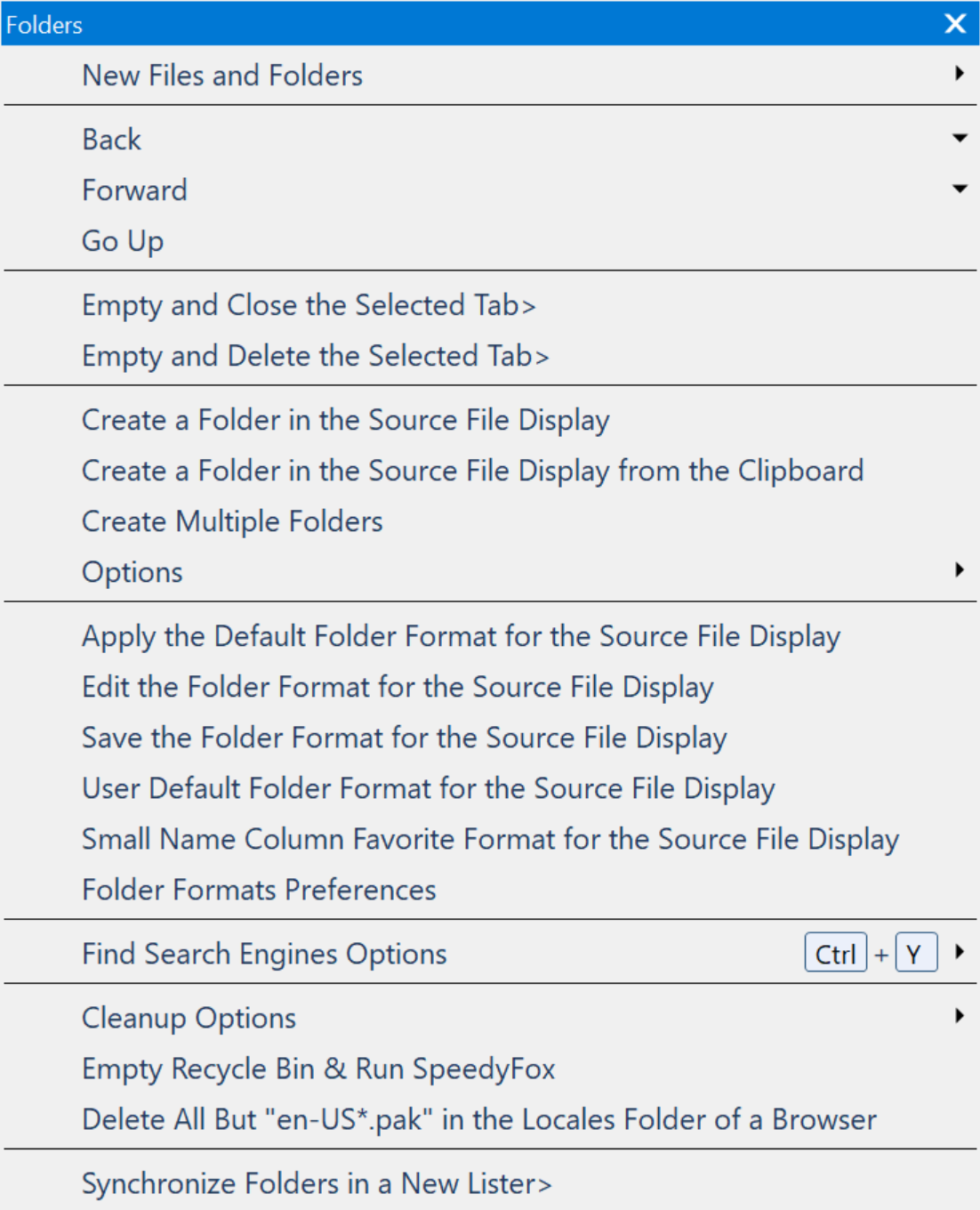This screenshot has width=980, height=1210.
Task: Select User Default Folder Format
Action: click(429, 788)
